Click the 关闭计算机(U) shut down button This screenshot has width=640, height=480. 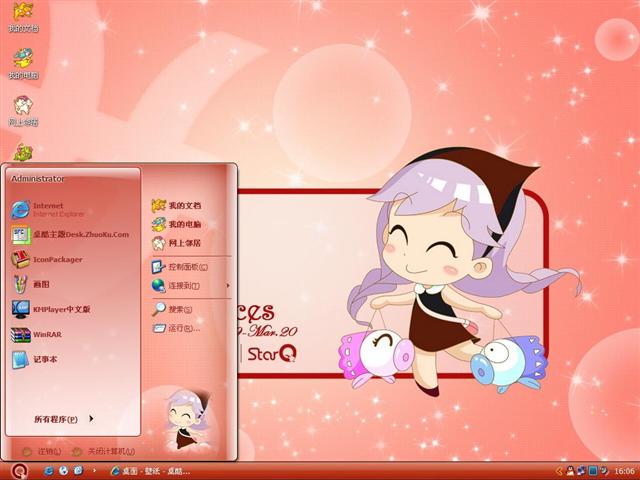click(x=103, y=451)
